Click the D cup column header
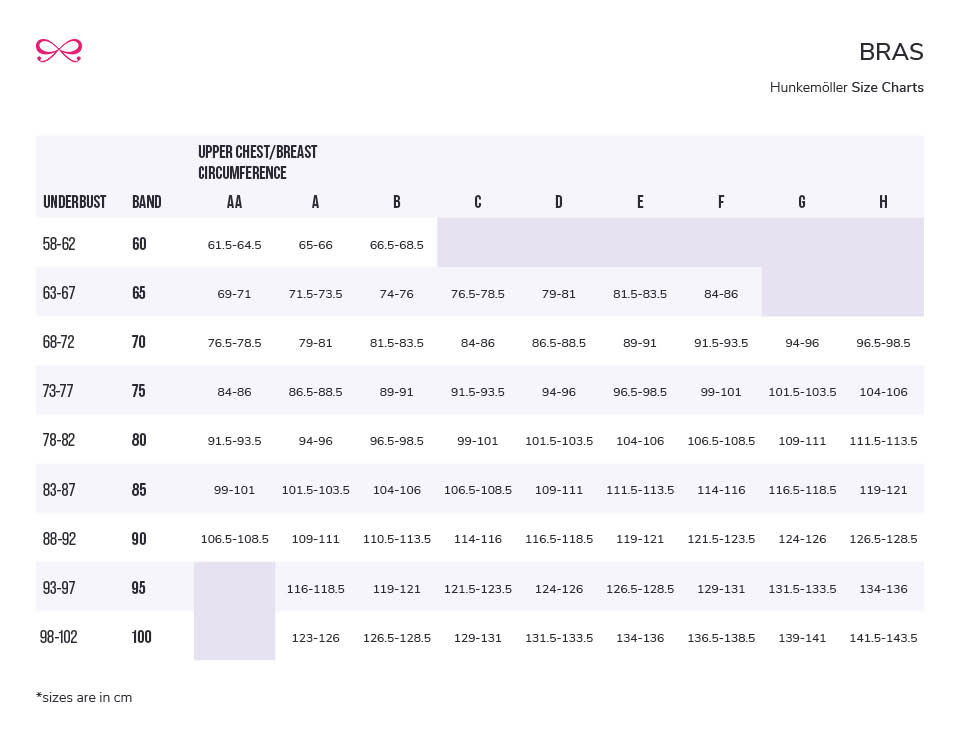 tap(558, 202)
